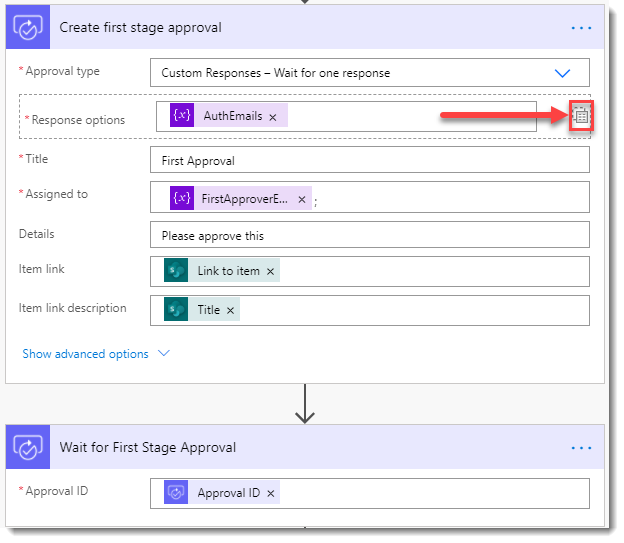Viewport: 624px width, 543px height.
Task: Remove the Title token from Item link description
Action: [x=231, y=311]
